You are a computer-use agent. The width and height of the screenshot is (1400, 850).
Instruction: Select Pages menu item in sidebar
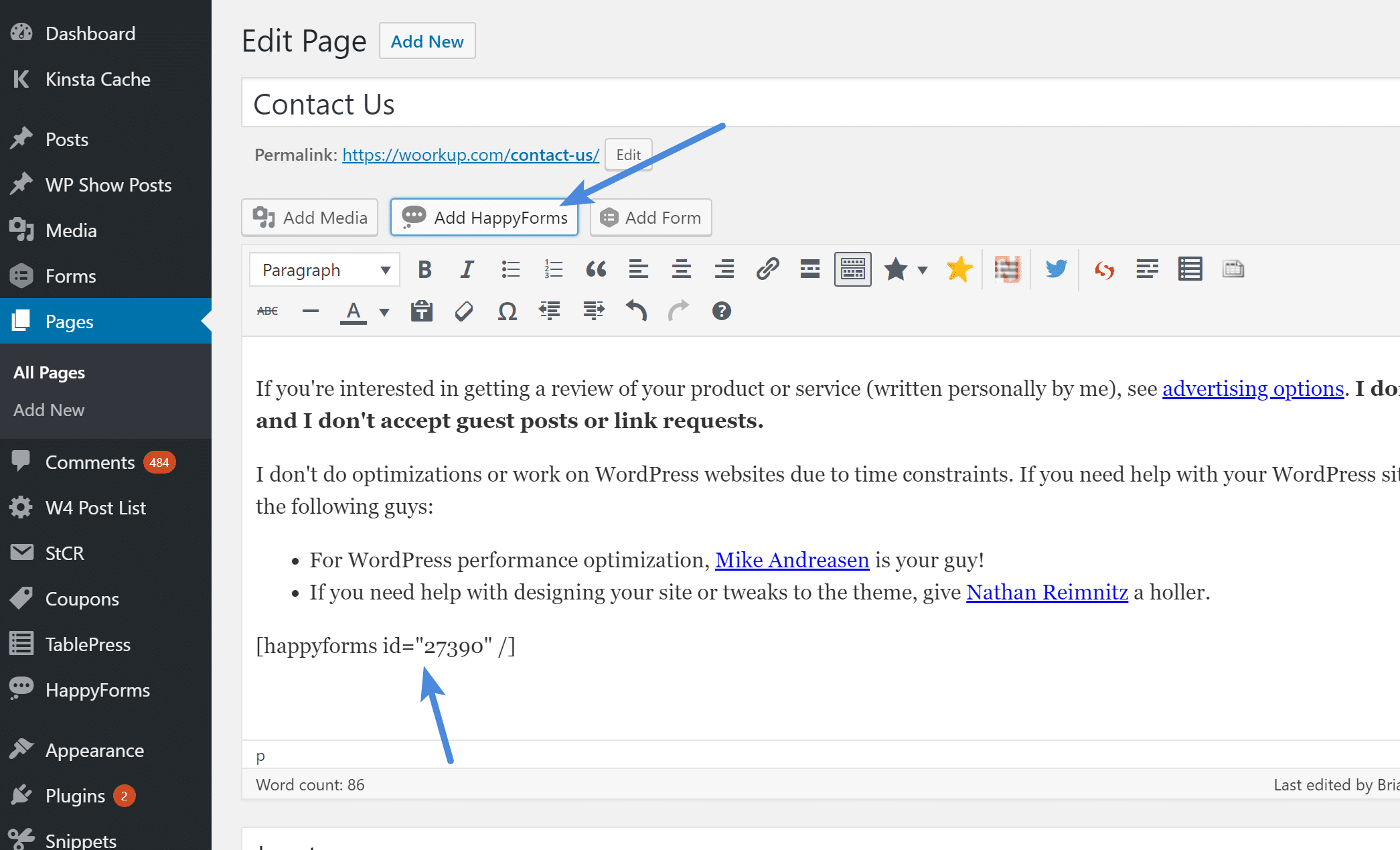point(70,321)
